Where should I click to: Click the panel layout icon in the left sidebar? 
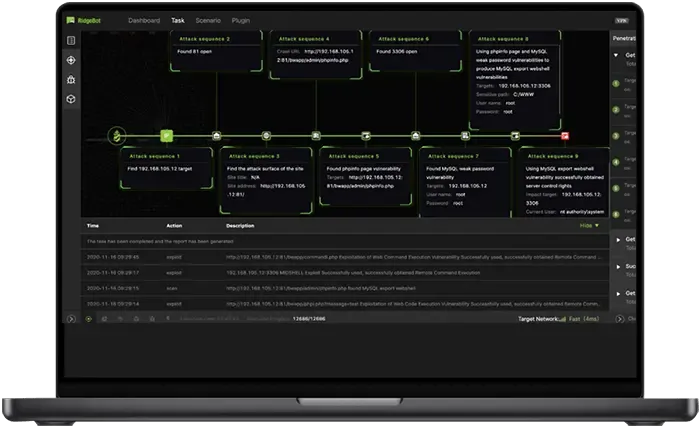71,41
